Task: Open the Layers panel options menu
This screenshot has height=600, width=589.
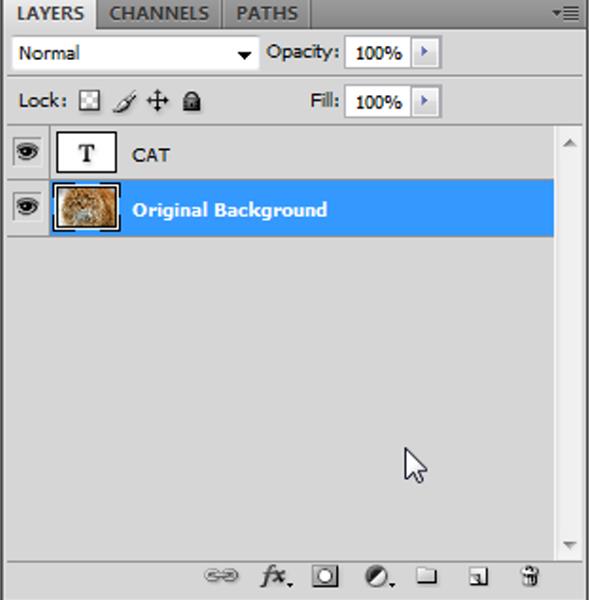Action: 566,14
